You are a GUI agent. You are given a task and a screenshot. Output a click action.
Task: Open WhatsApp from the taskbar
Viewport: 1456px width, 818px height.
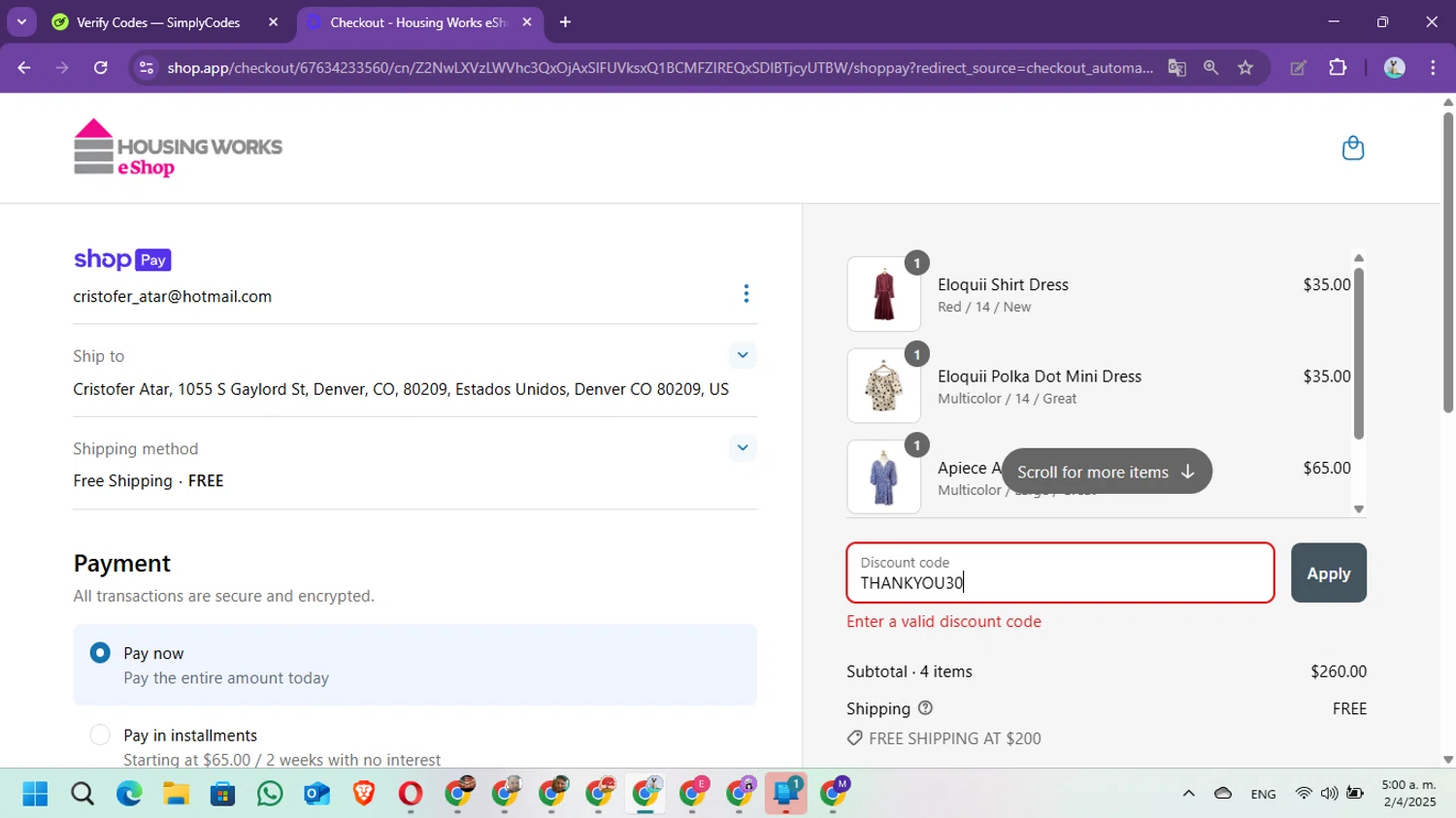pyautogui.click(x=270, y=794)
